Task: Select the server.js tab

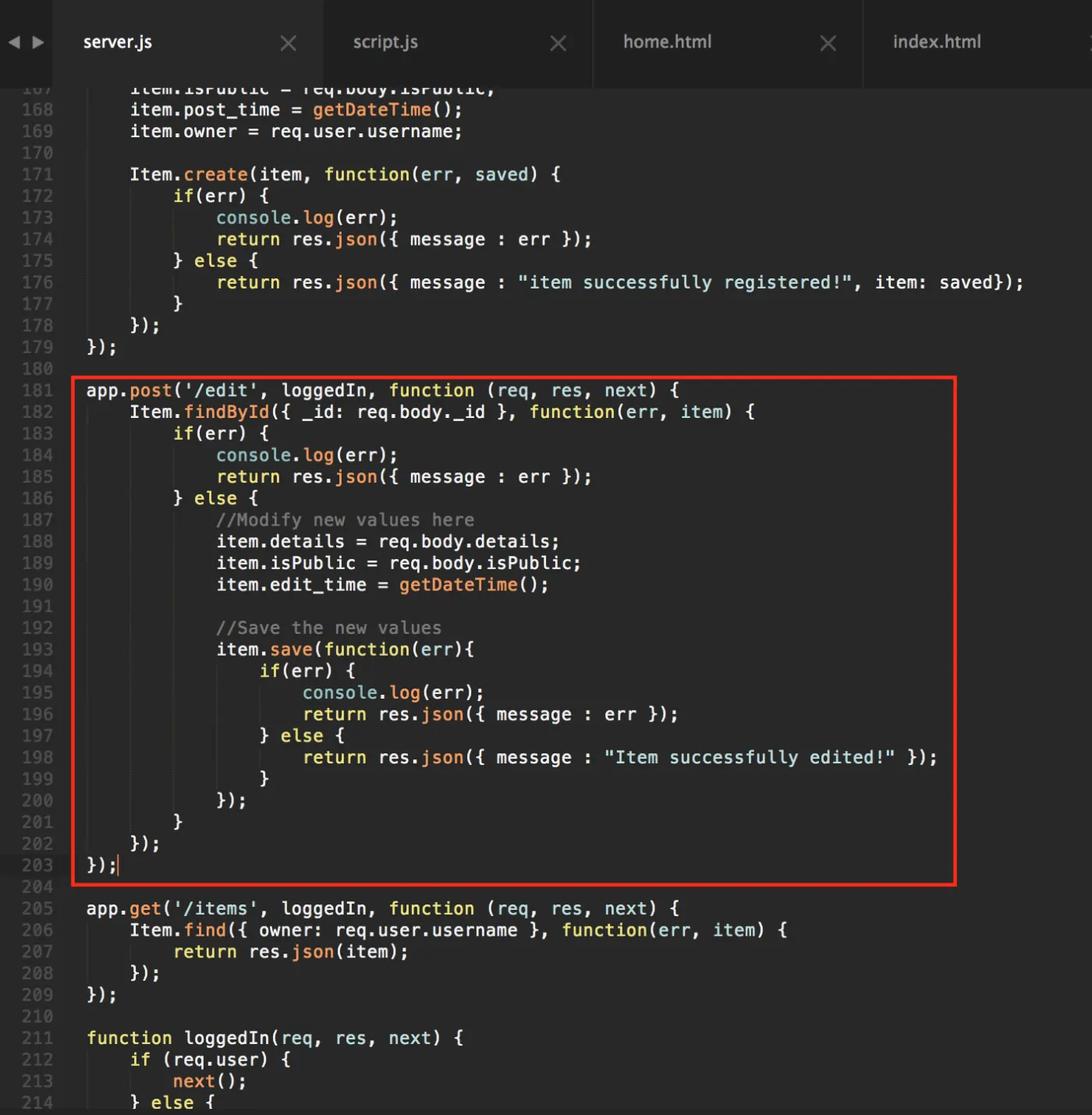Action: click(x=118, y=42)
